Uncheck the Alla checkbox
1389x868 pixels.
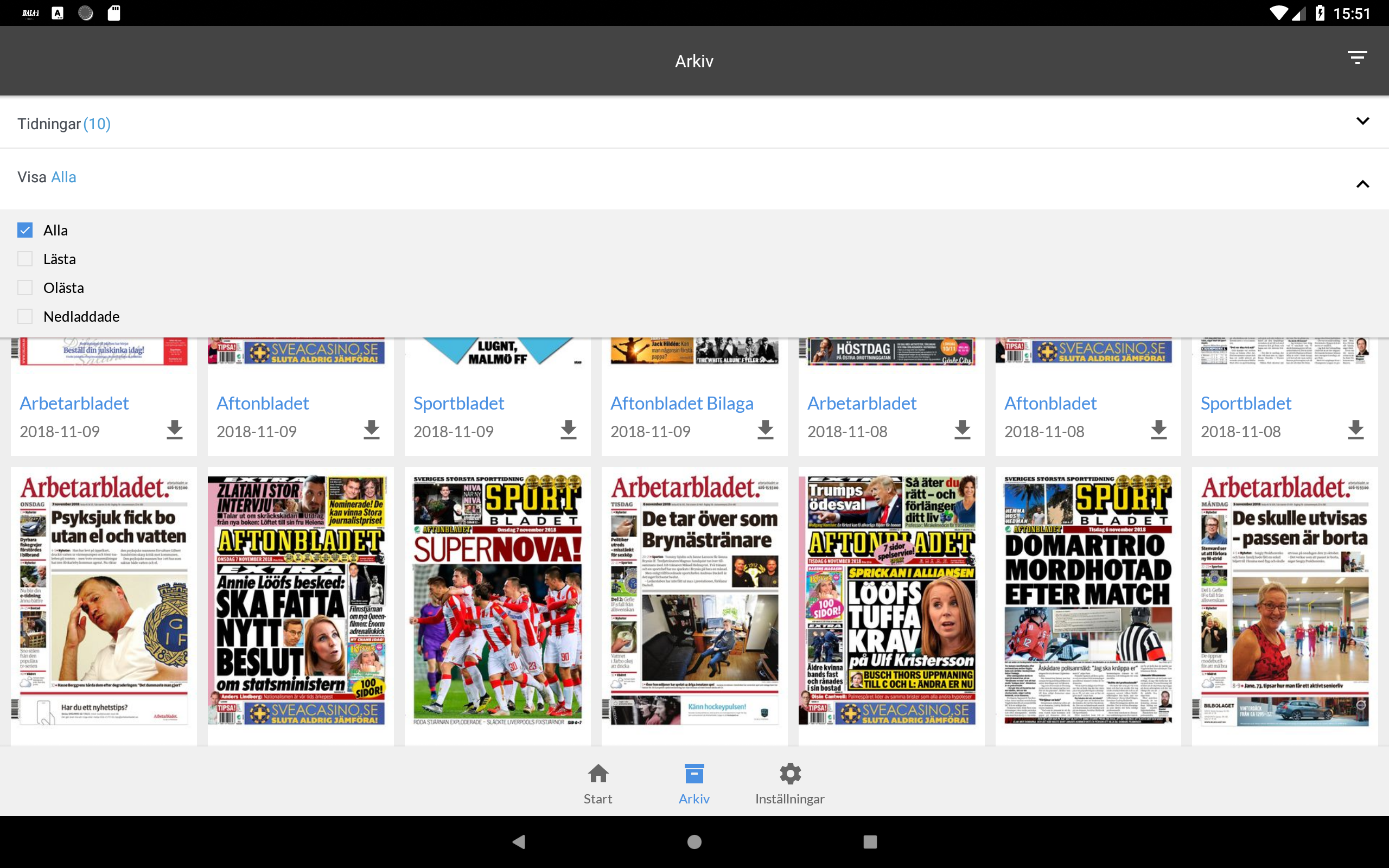click(24, 230)
